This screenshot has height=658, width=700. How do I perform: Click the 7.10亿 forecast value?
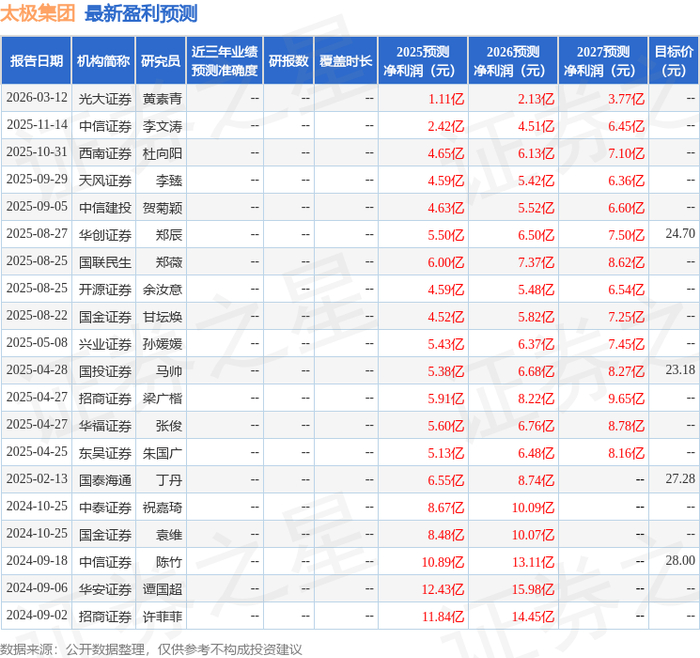click(626, 154)
